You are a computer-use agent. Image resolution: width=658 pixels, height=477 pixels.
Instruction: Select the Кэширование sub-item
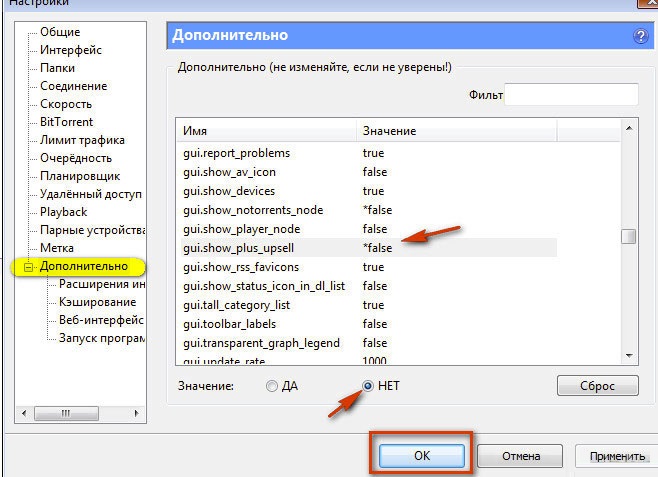pyautogui.click(x=97, y=302)
